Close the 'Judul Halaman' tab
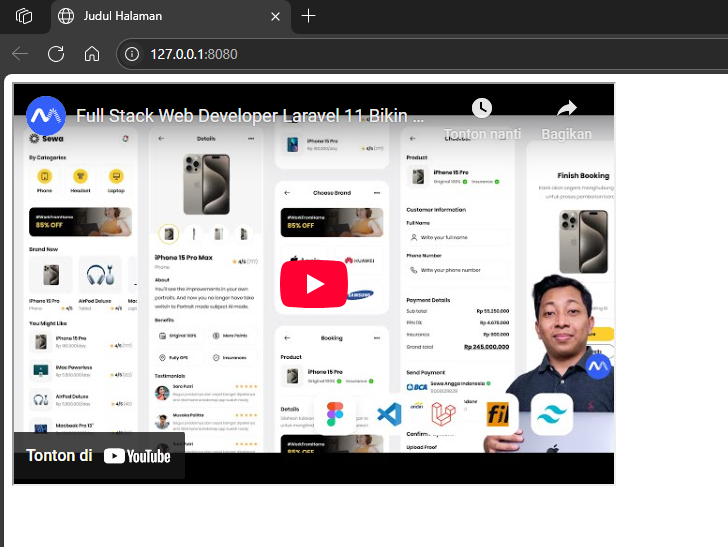Screen dimensions: 728x547 (x=275, y=17)
